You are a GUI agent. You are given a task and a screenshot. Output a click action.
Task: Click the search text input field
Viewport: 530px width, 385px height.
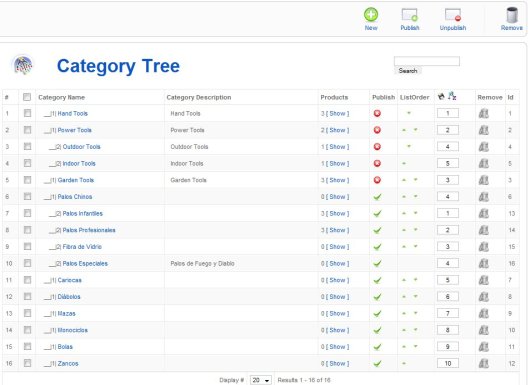(x=427, y=61)
